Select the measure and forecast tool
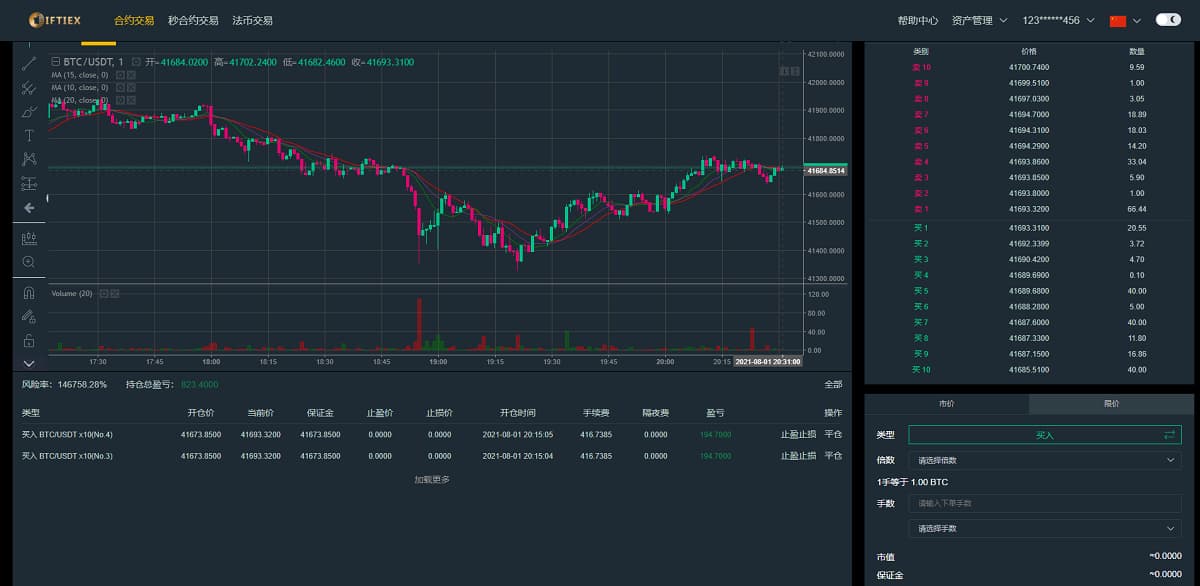 [29, 183]
